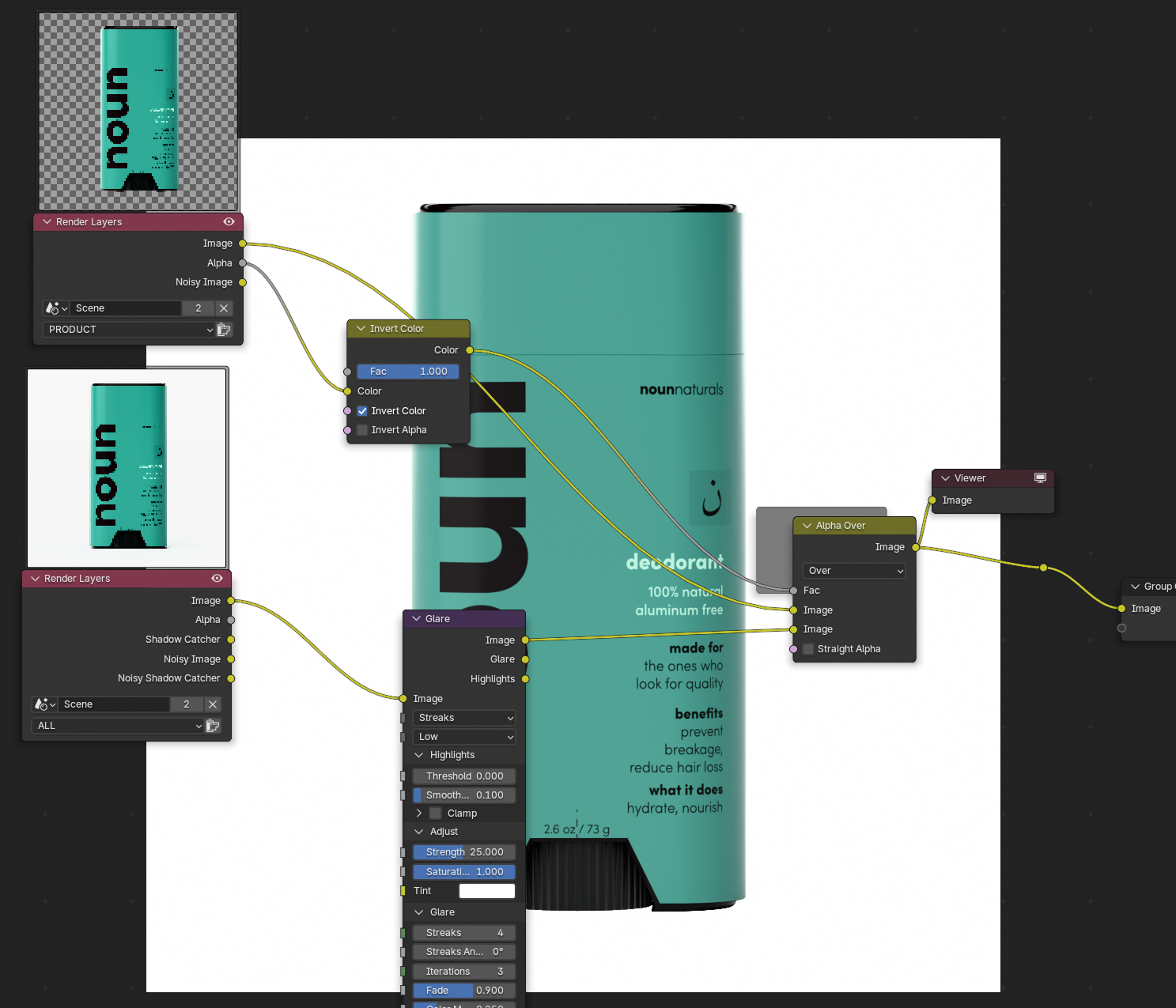The width and height of the screenshot is (1176, 1008).
Task: Click the Streaks count field showing 4
Action: (x=464, y=933)
